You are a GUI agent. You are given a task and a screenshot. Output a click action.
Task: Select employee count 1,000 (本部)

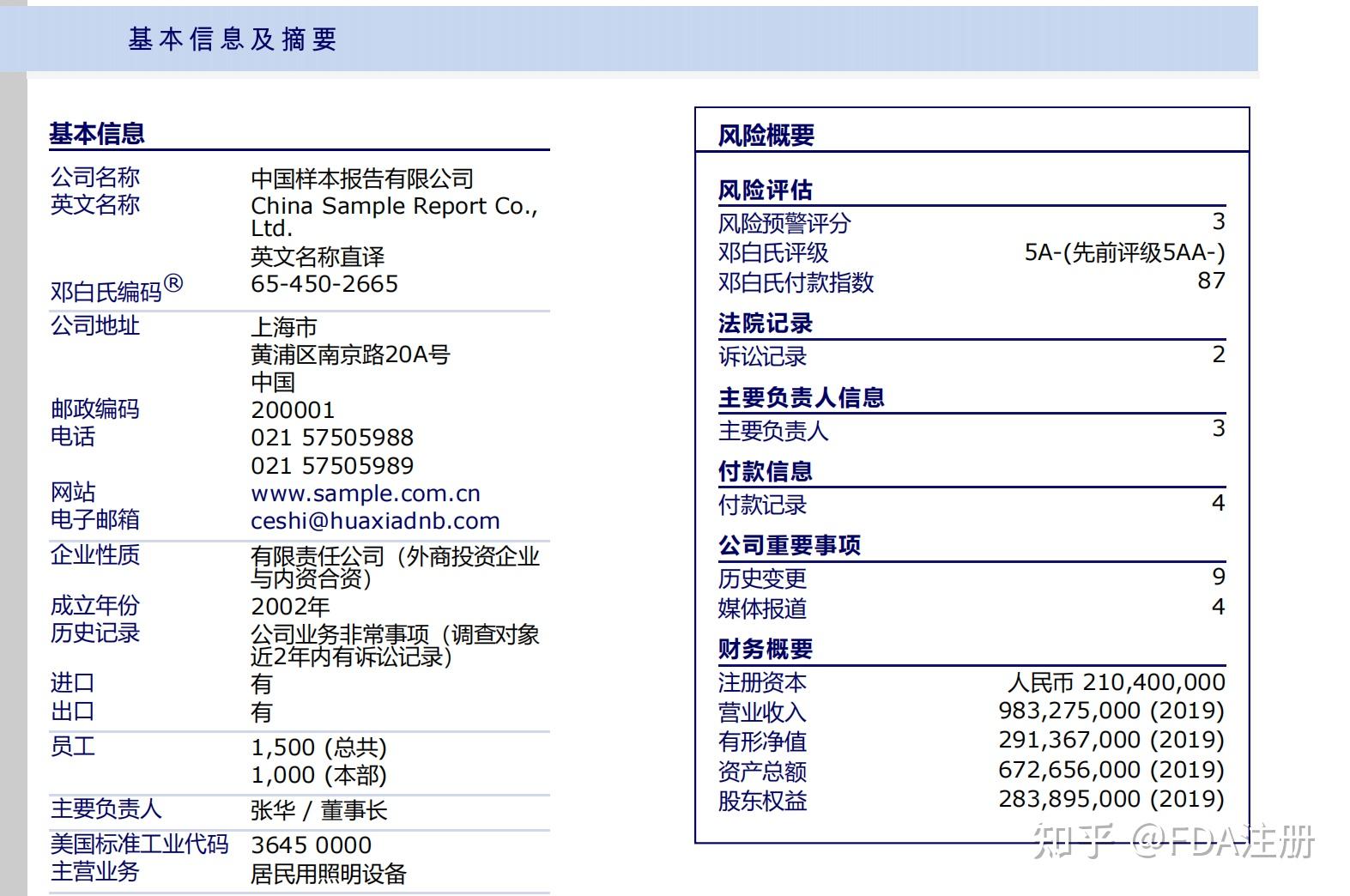(x=319, y=776)
